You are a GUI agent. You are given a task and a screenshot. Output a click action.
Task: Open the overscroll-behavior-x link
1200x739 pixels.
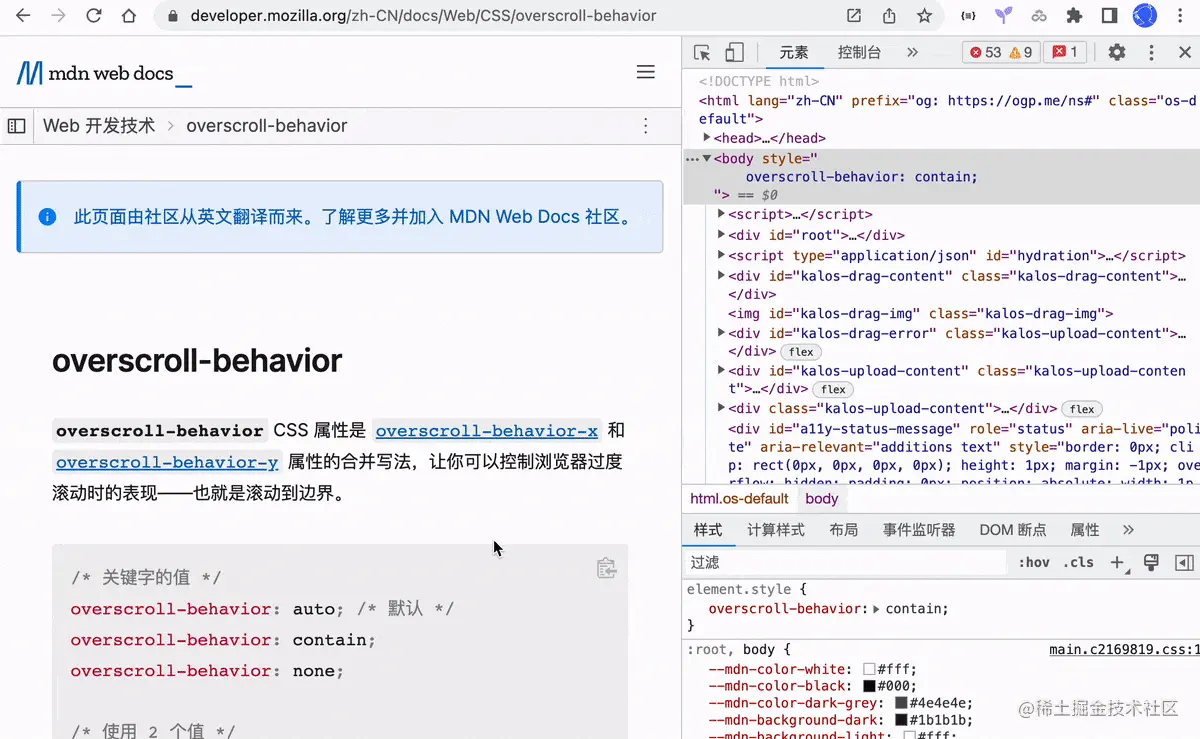point(487,431)
